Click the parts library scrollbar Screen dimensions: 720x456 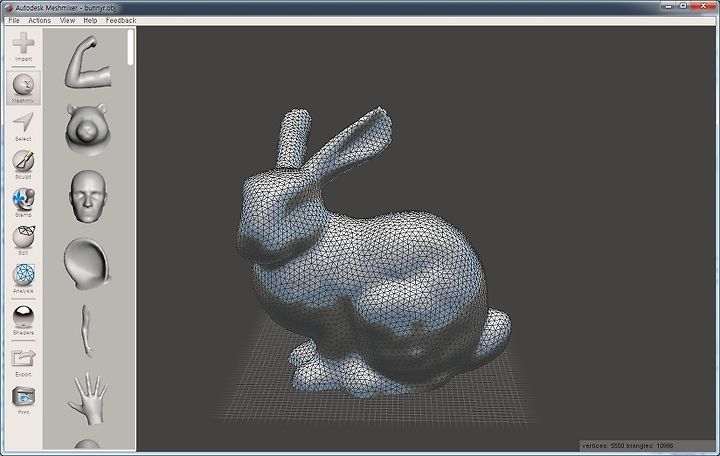(x=131, y=47)
